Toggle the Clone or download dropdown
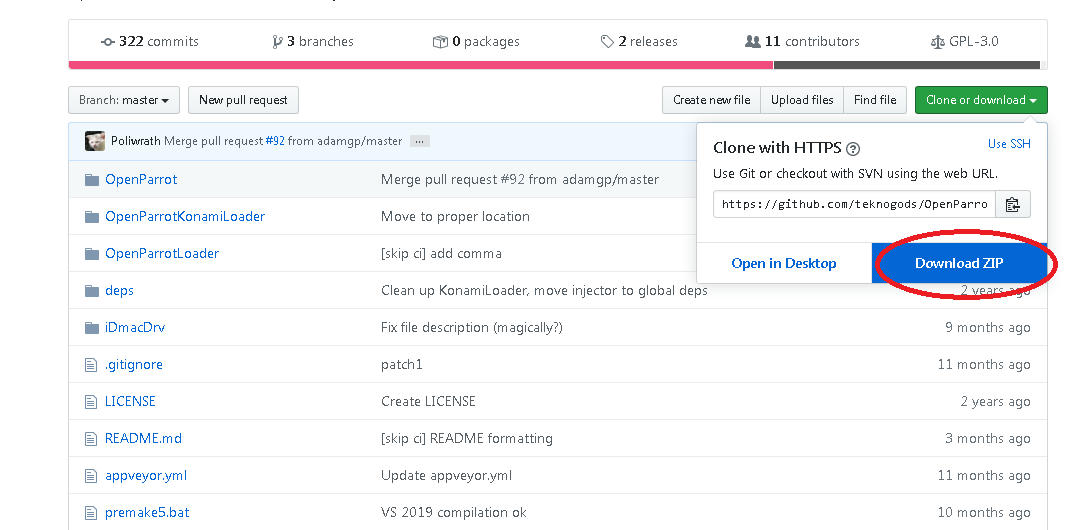The width and height of the screenshot is (1080, 530). (981, 100)
